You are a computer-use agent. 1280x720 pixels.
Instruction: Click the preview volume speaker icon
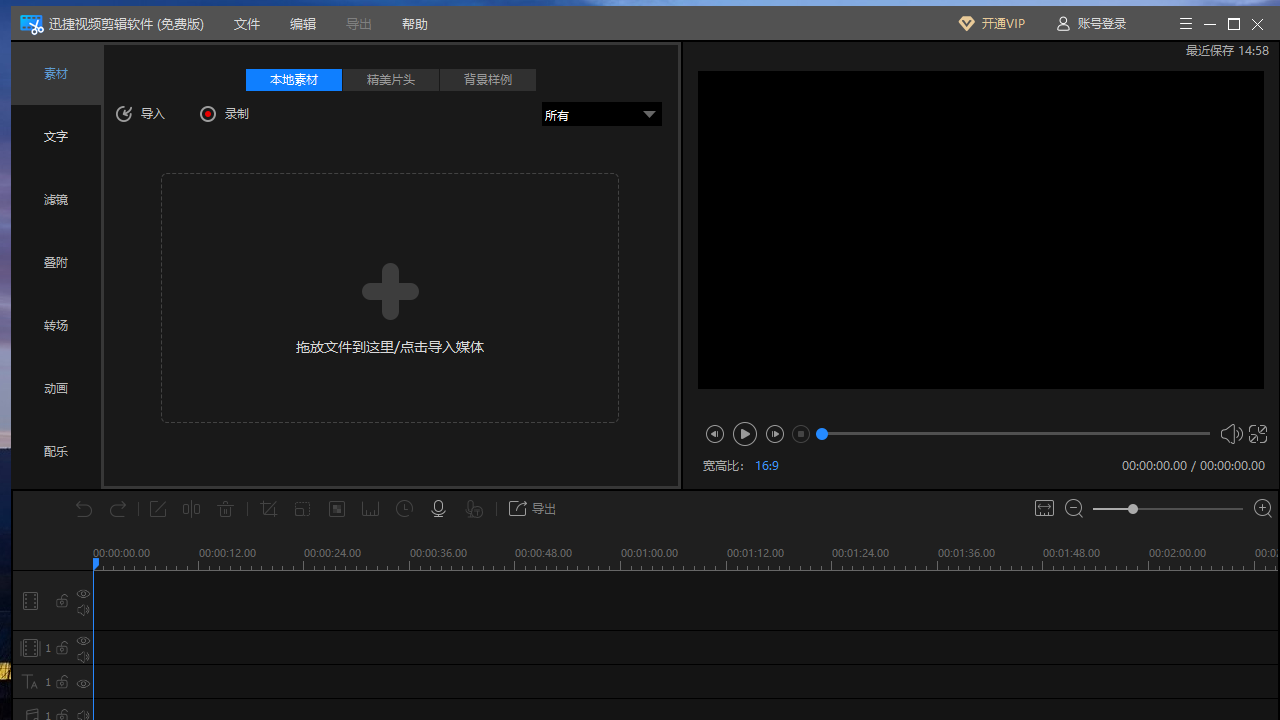1230,434
